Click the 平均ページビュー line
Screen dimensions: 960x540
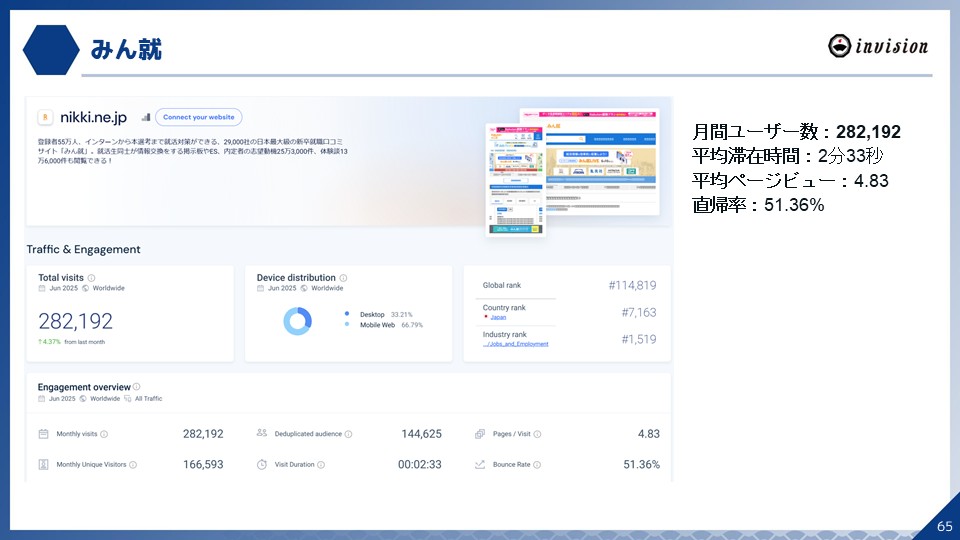[x=790, y=181]
